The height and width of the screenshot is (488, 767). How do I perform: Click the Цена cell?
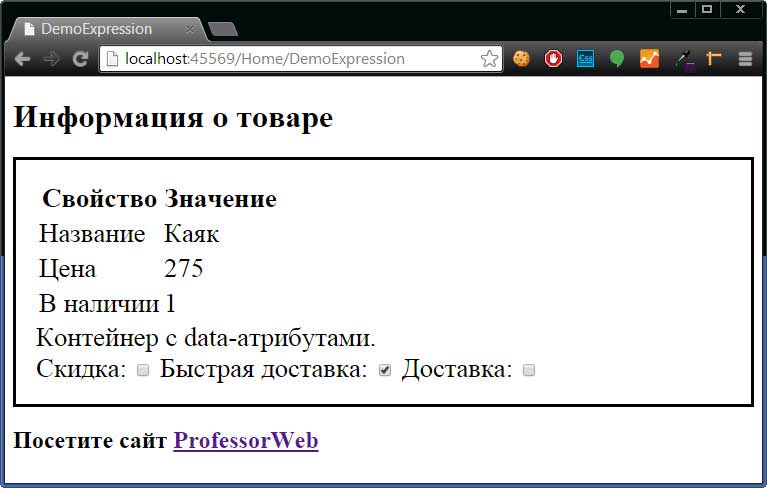click(x=67, y=269)
